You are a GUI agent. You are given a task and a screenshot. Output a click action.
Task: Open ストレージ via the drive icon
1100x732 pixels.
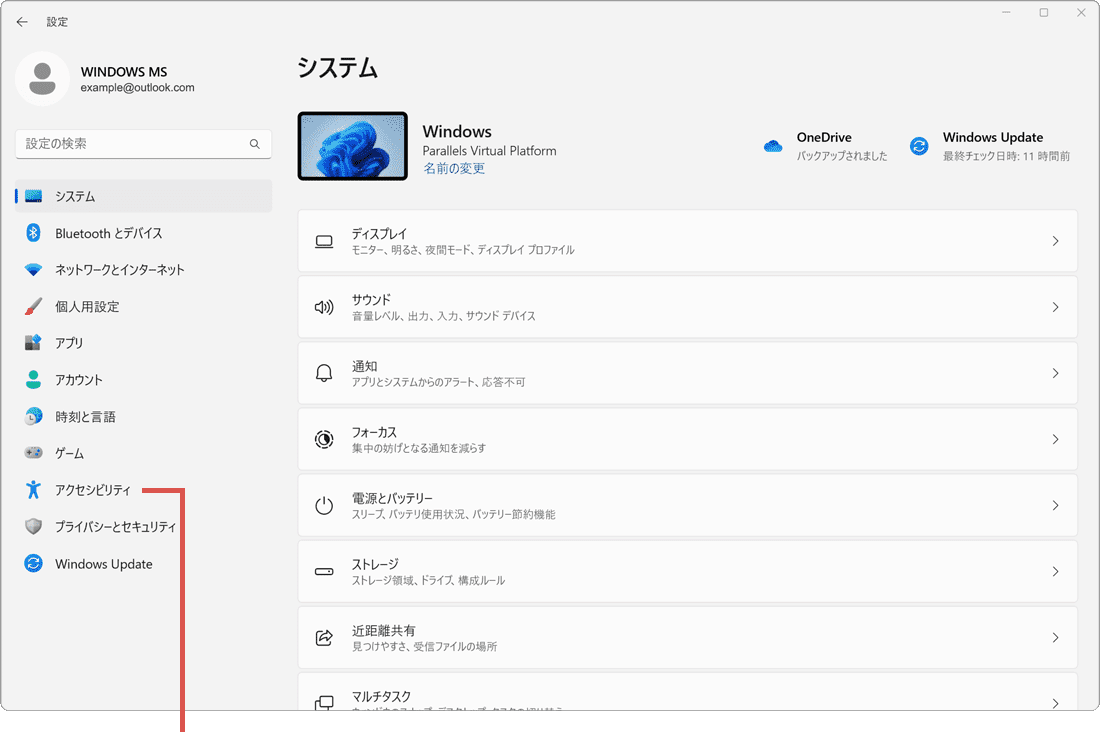coord(323,570)
